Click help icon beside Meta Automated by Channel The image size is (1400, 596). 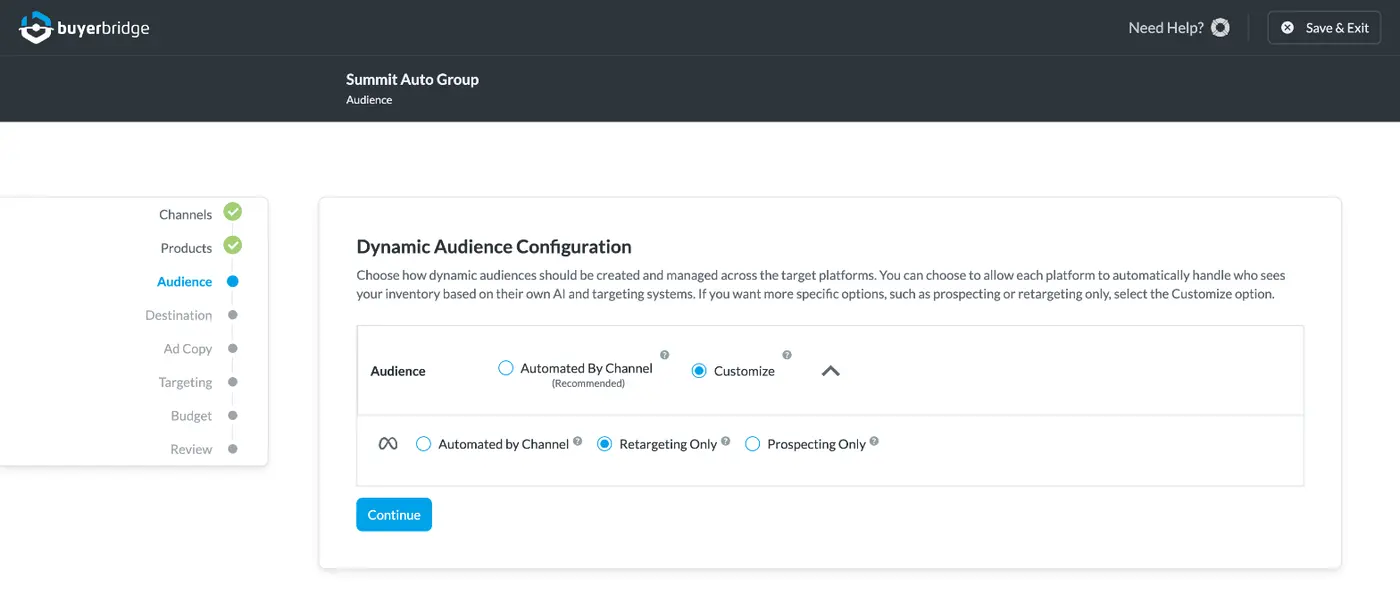pos(578,441)
